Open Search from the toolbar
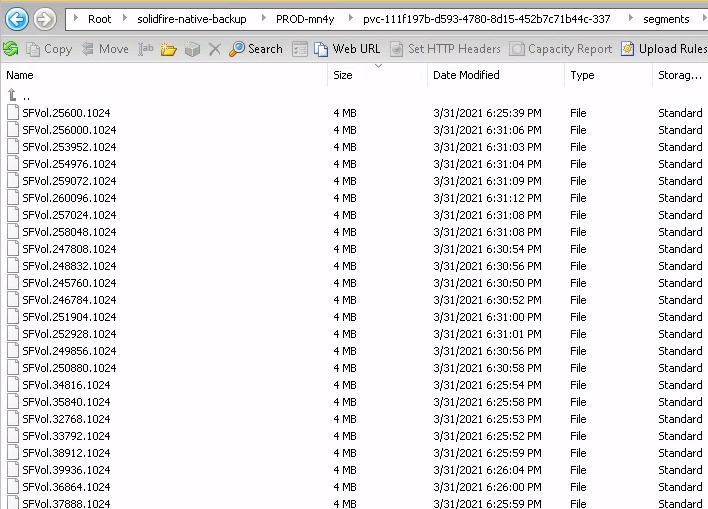The image size is (708, 509). pyautogui.click(x=256, y=49)
